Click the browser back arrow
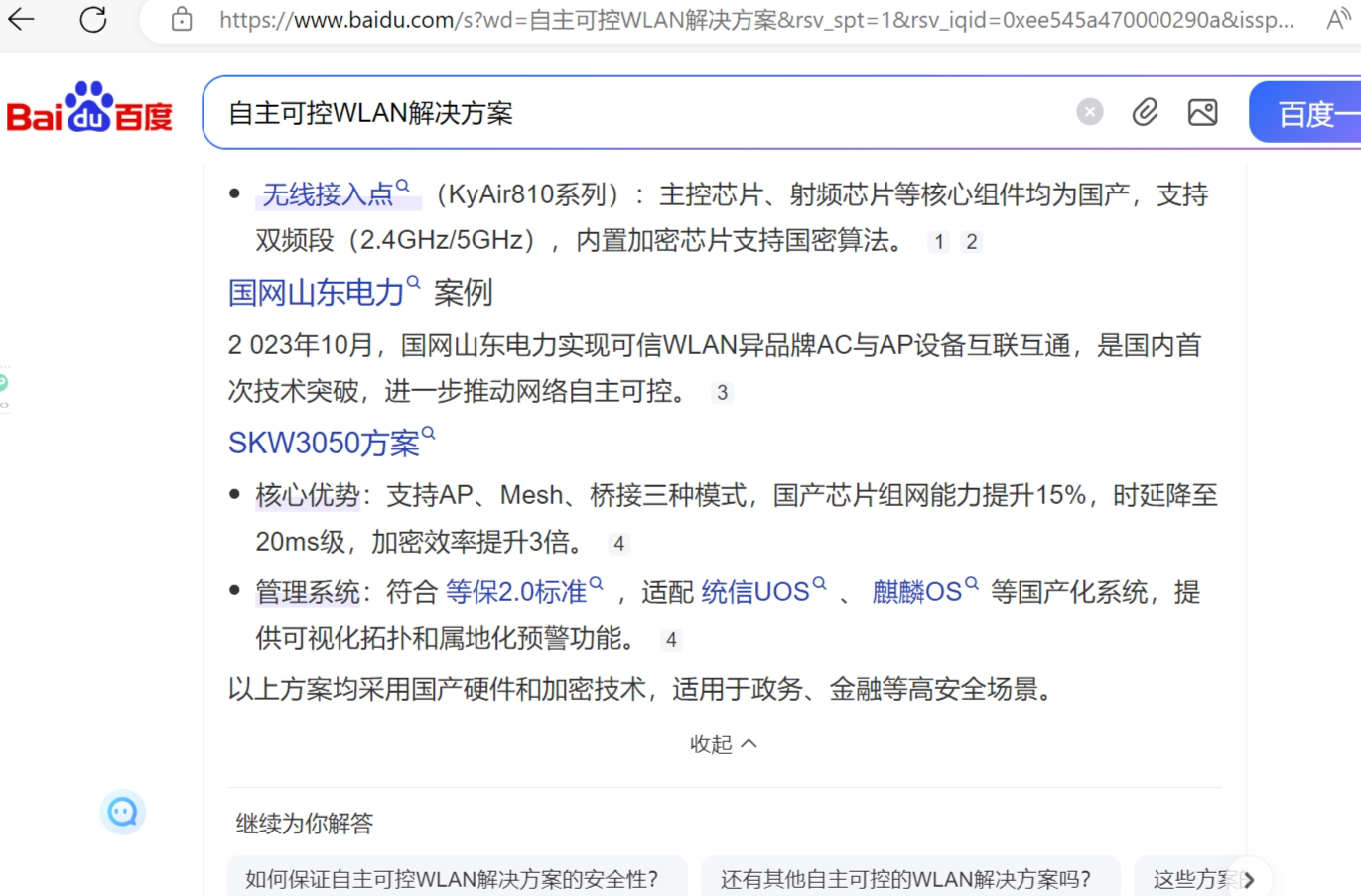The height and width of the screenshot is (896, 1361). pyautogui.click(x=21, y=19)
